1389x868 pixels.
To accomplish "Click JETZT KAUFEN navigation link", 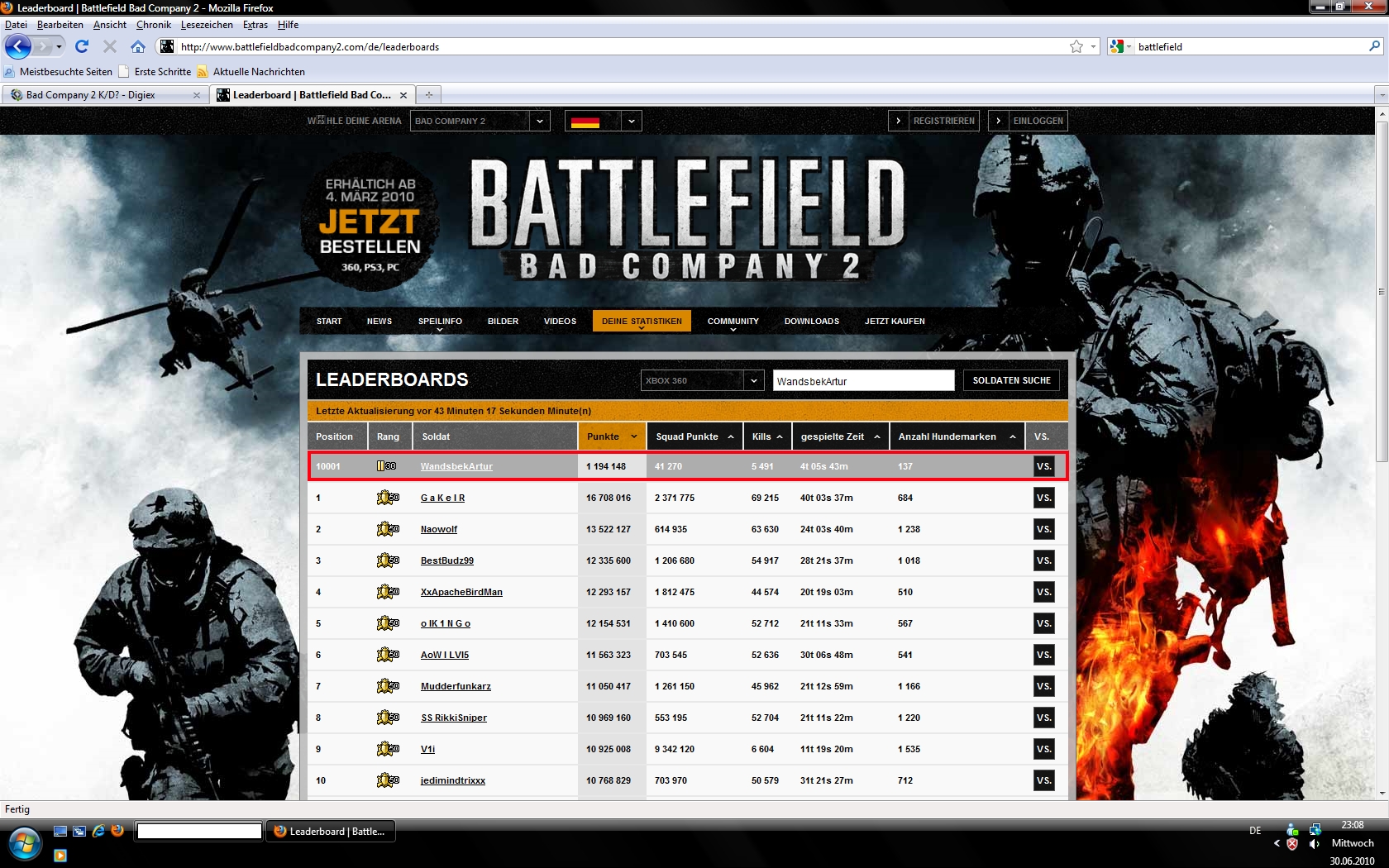I will click(895, 322).
